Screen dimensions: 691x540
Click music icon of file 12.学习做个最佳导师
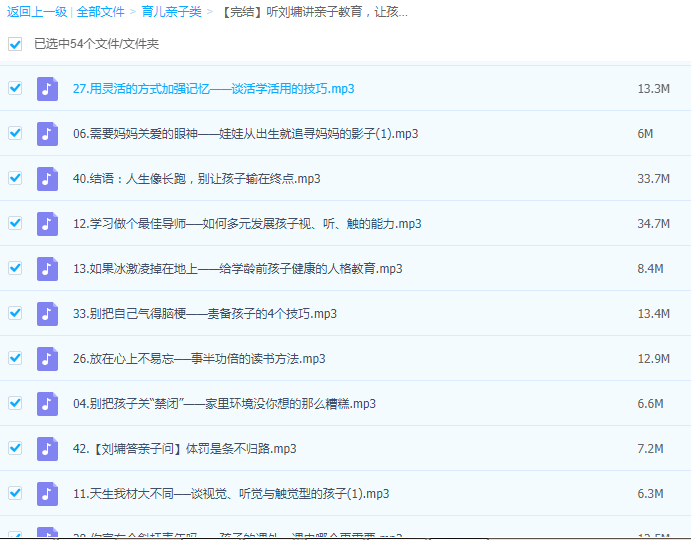point(47,224)
